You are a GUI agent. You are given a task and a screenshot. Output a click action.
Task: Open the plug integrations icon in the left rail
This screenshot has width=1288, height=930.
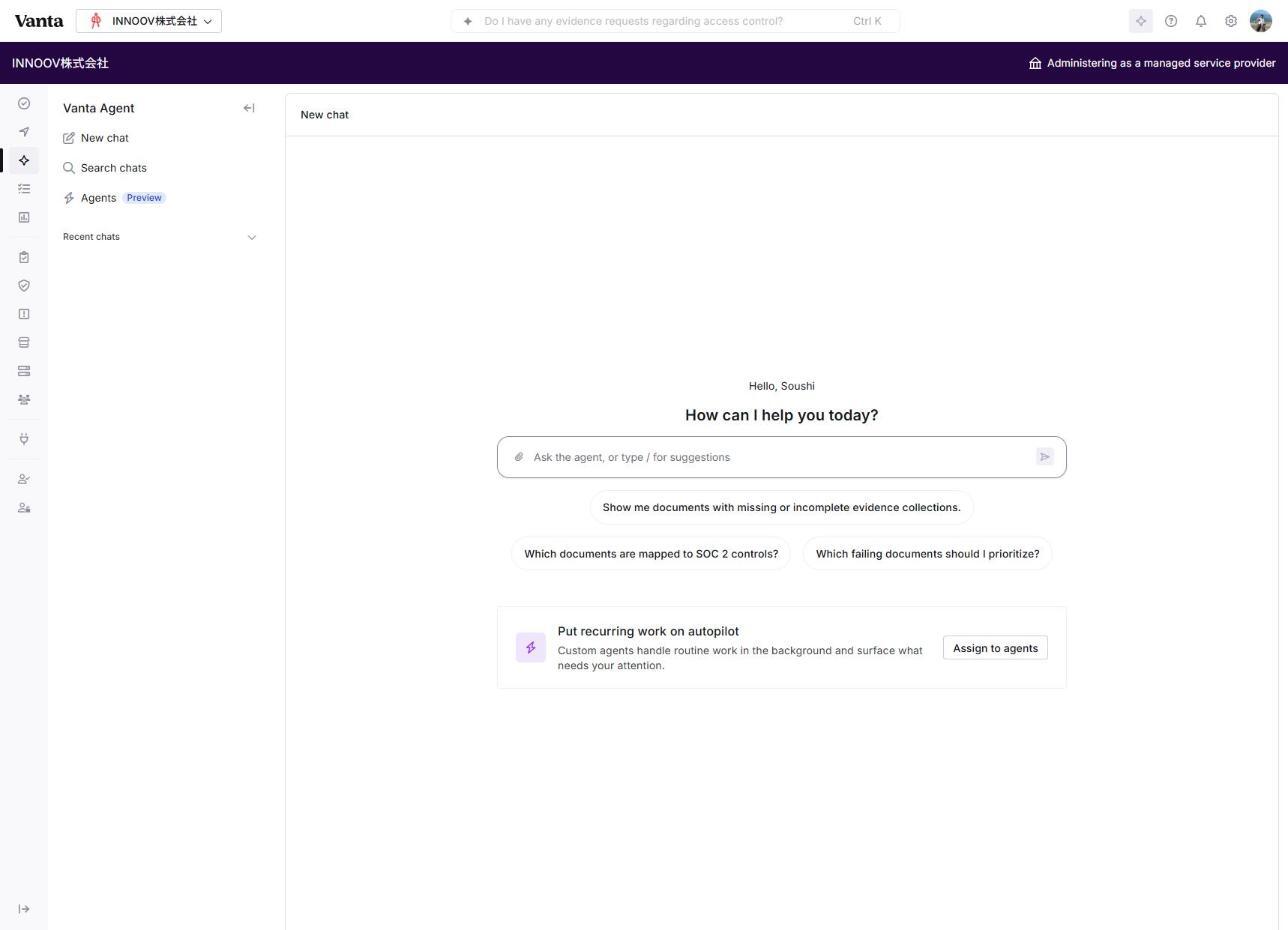coord(24,439)
